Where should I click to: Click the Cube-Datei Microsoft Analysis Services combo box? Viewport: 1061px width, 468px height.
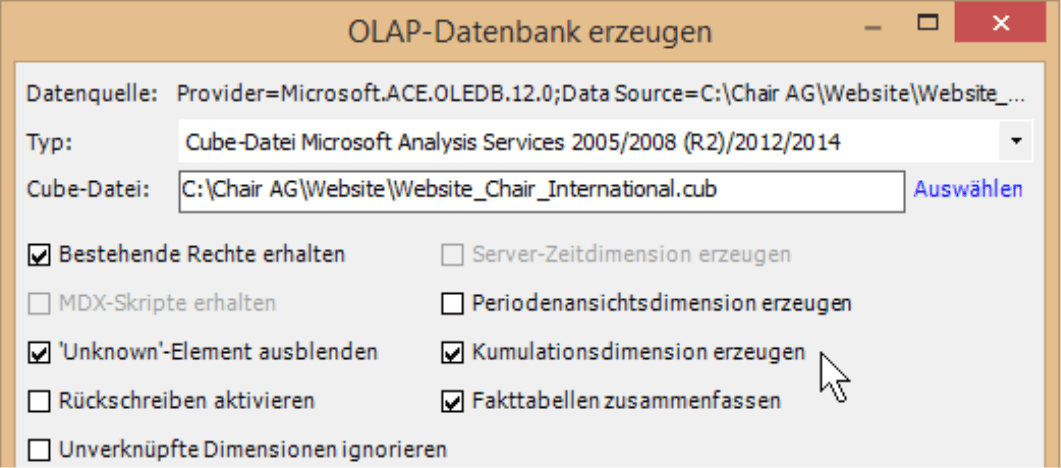[x=590, y=142]
